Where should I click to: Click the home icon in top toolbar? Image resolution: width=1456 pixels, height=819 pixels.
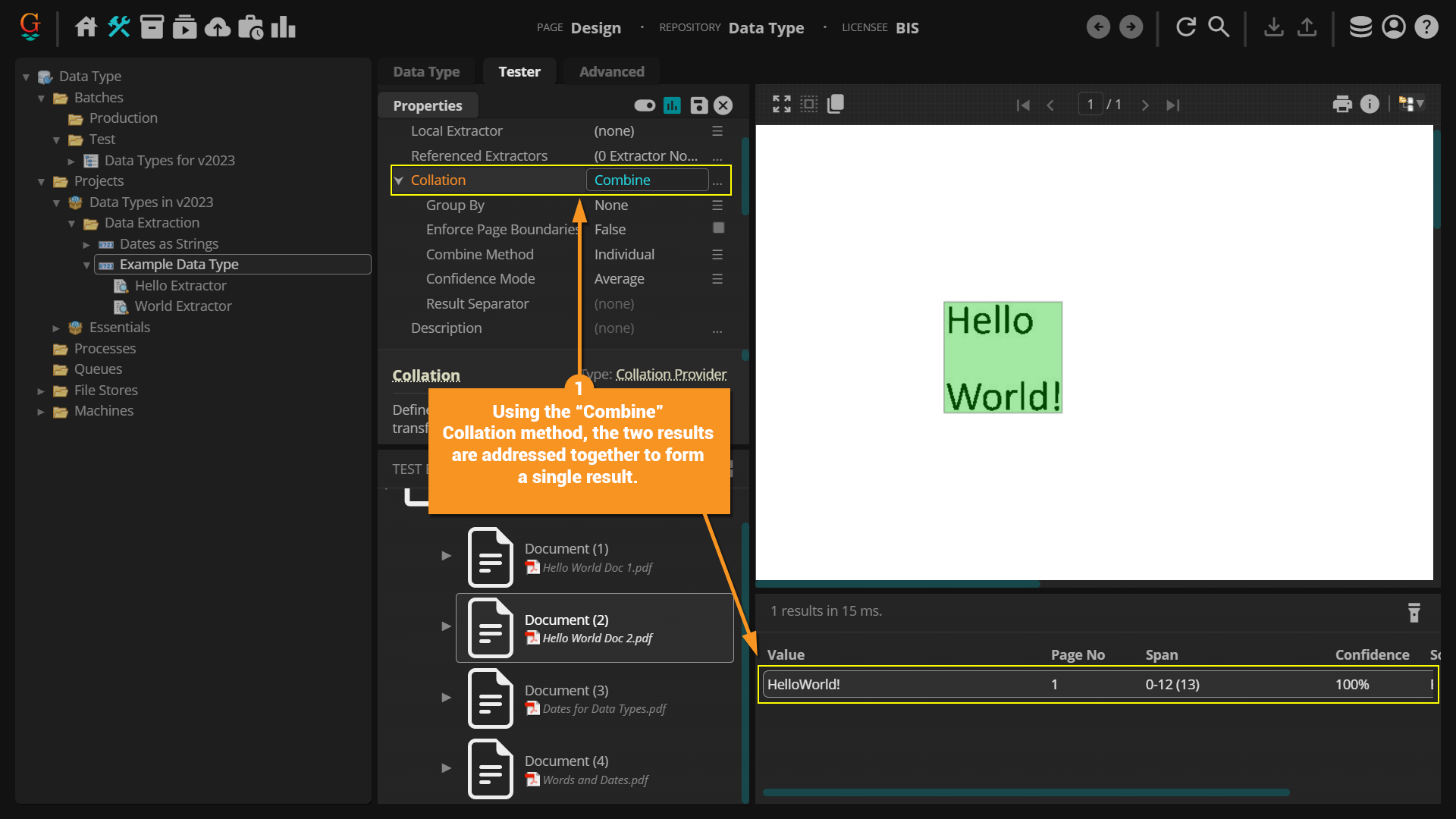coord(86,27)
